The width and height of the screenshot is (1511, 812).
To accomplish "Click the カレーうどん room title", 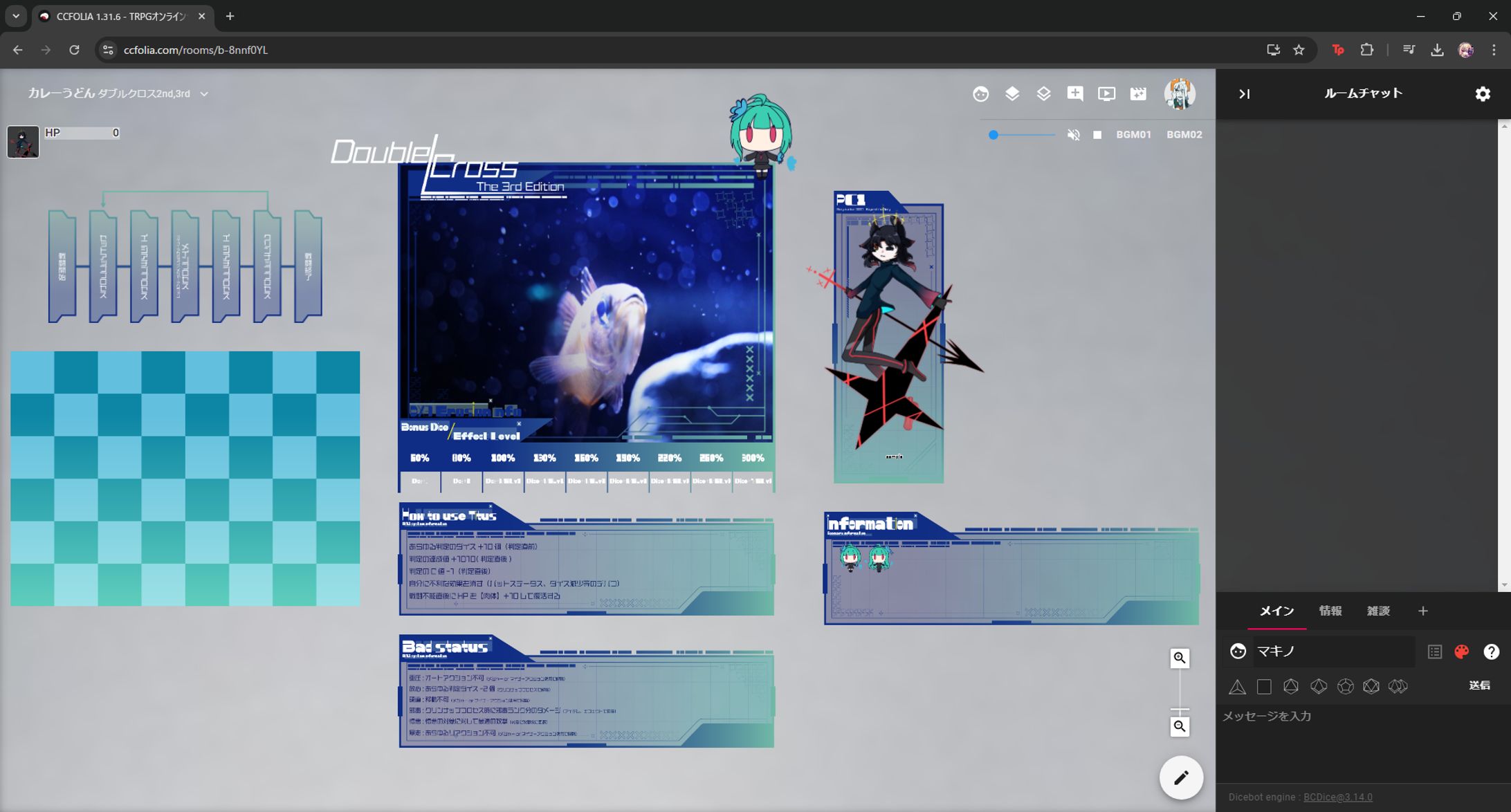I will 61,93.
